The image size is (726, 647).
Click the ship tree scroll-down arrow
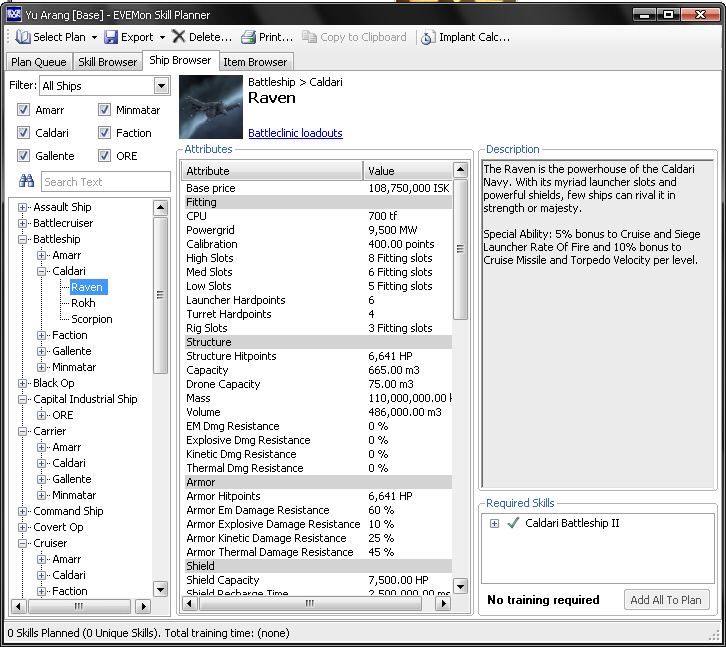pyautogui.click(x=160, y=590)
